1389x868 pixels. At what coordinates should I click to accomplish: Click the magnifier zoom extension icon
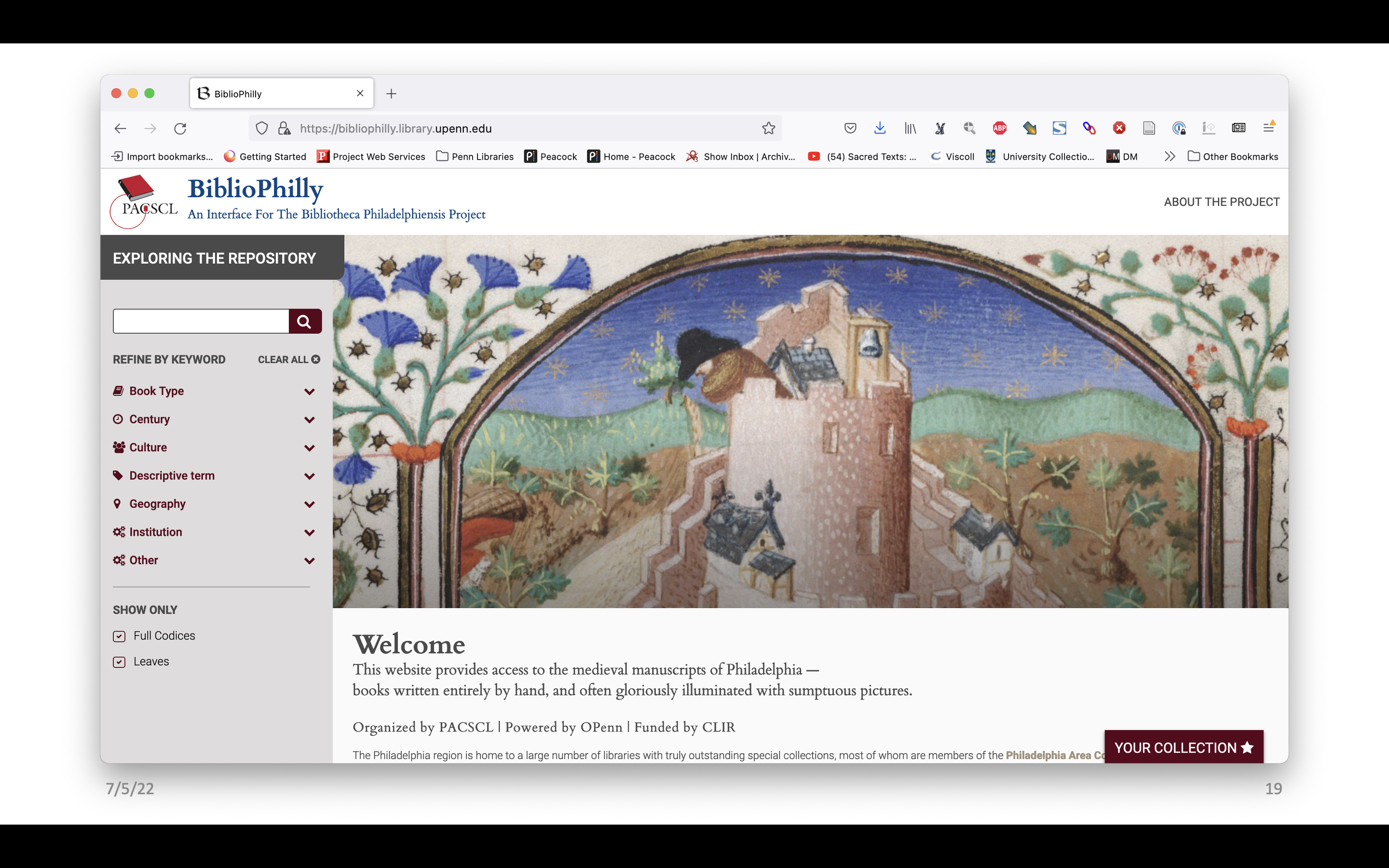[x=970, y=129]
